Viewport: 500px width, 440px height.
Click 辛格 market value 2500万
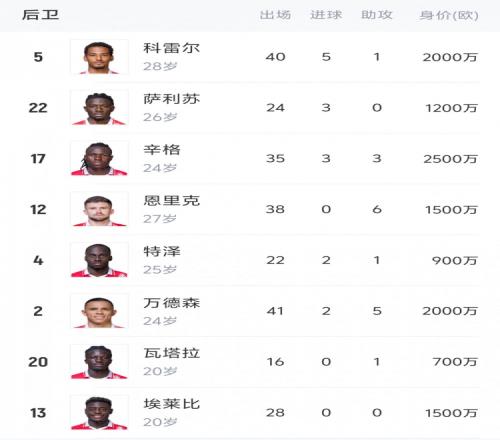(450, 159)
